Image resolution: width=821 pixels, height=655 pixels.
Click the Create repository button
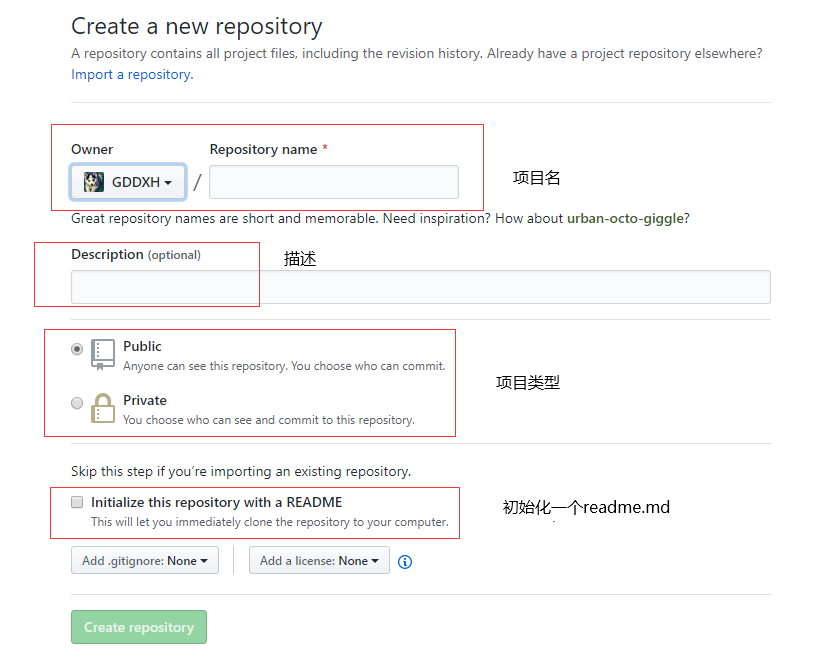[138, 627]
